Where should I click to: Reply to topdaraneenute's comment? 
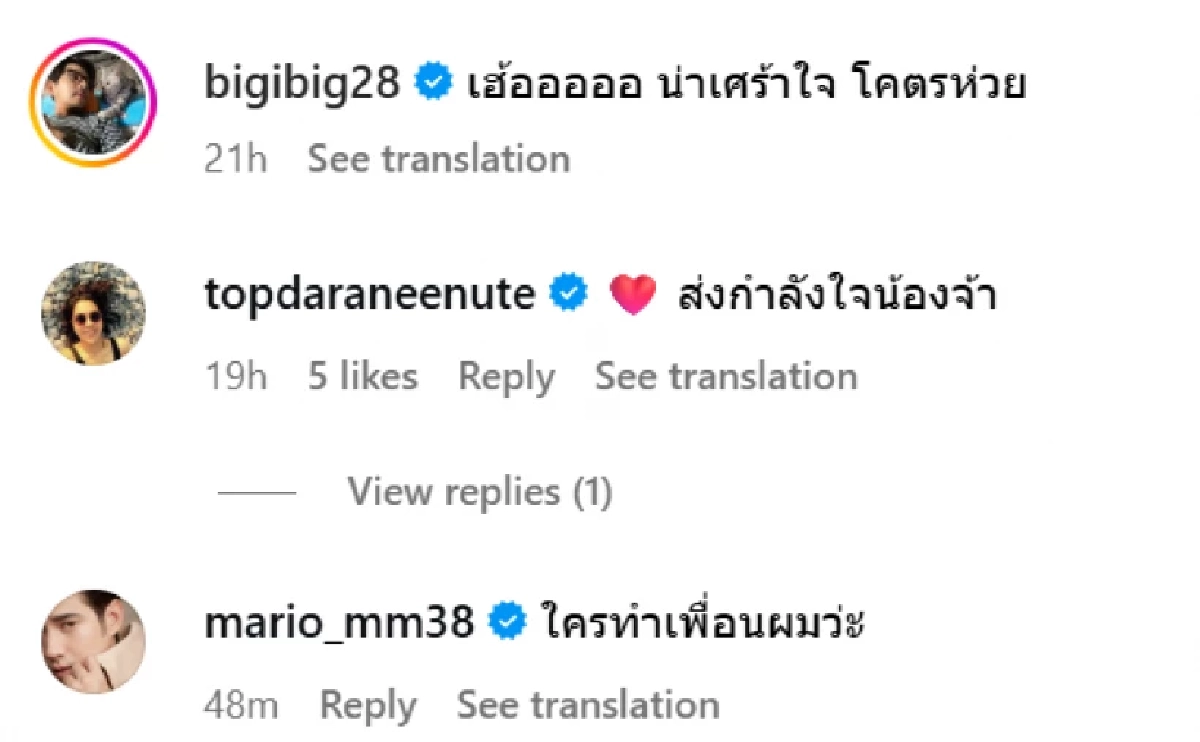point(506,377)
